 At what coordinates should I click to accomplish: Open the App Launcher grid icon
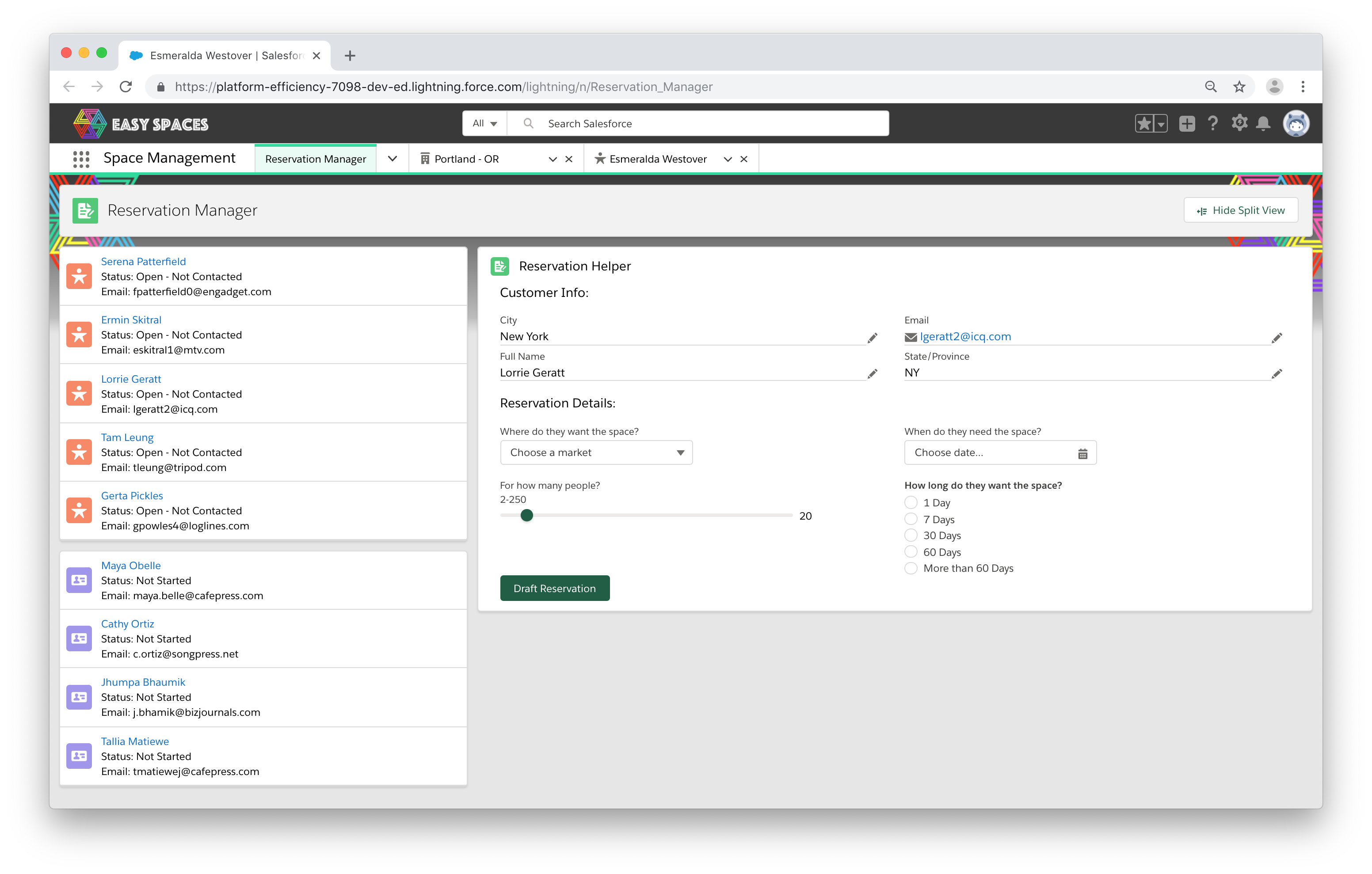(81, 159)
